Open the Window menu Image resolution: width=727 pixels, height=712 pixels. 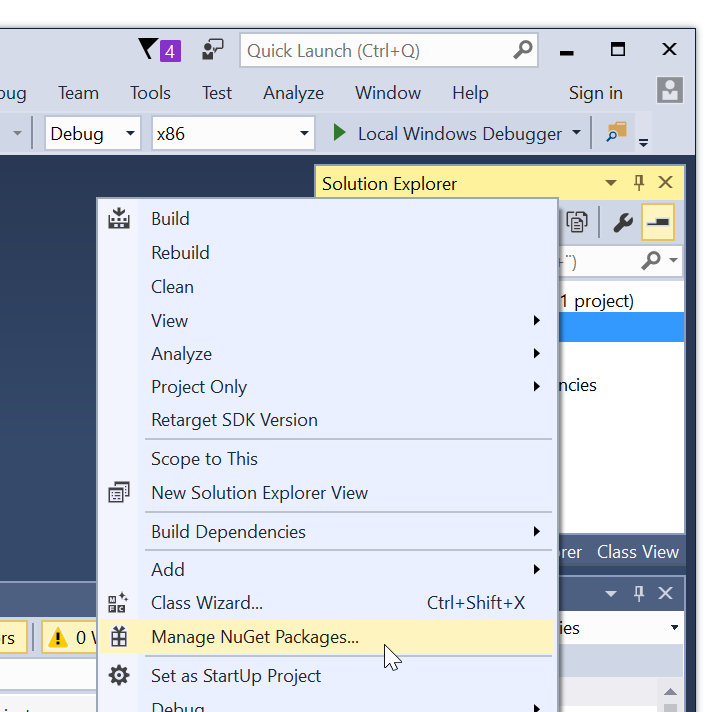[x=388, y=93]
